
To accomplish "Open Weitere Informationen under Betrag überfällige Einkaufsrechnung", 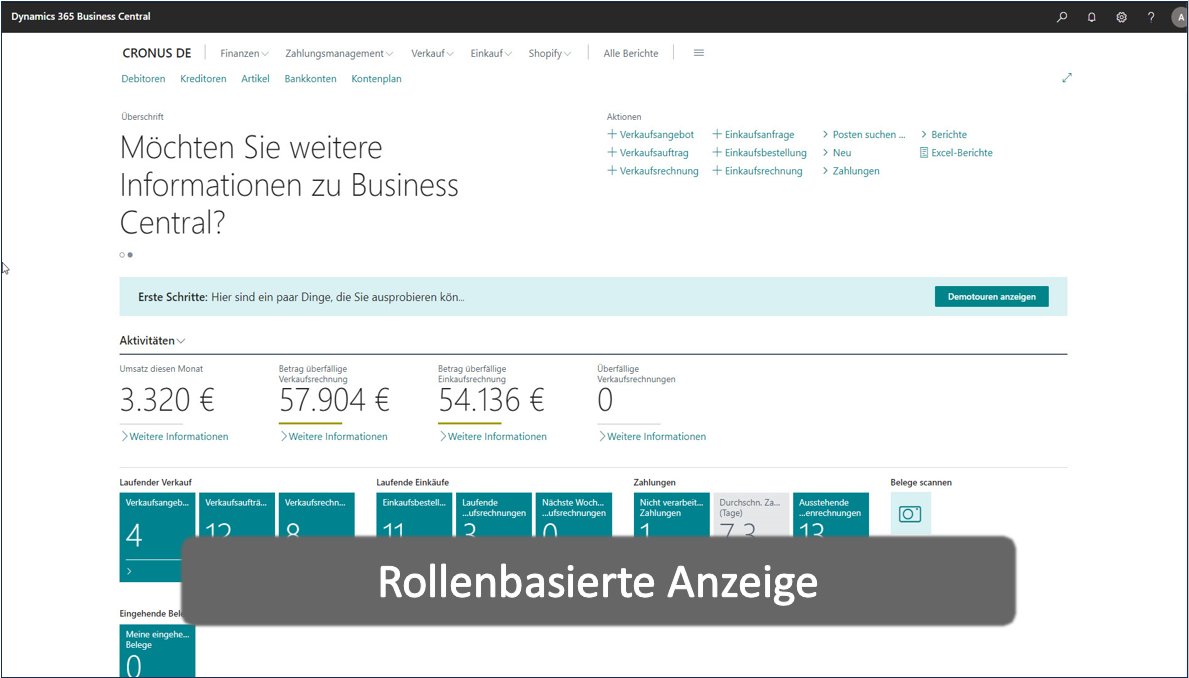I will (493, 436).
